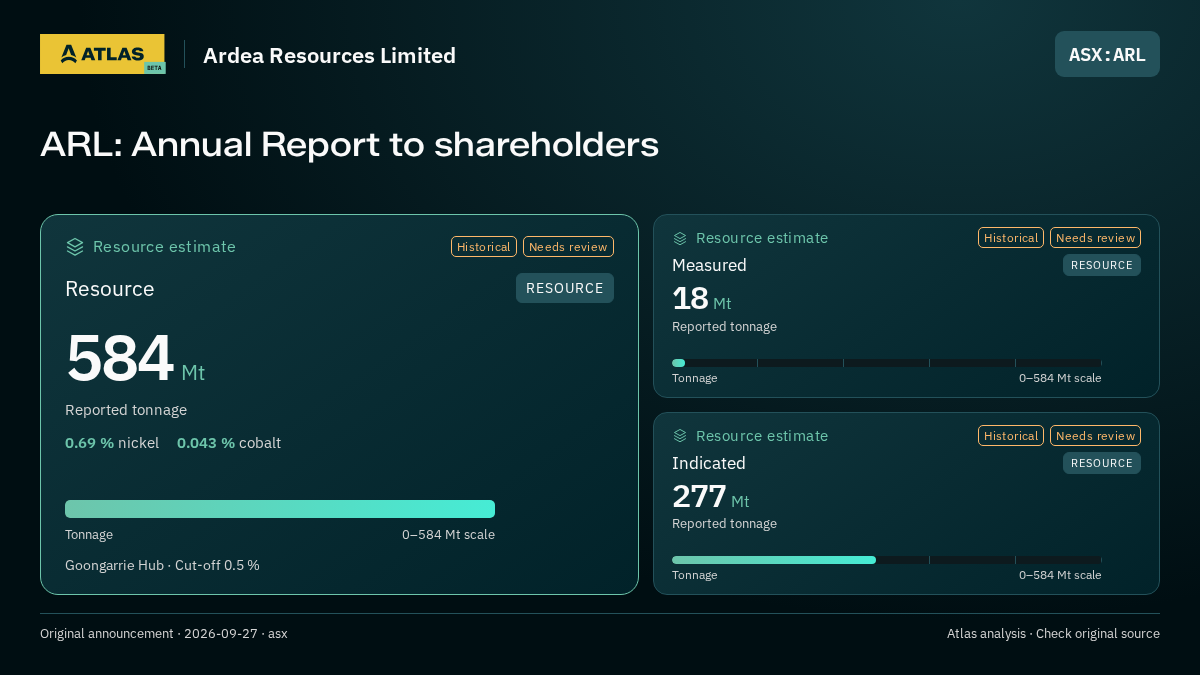The width and height of the screenshot is (1200, 675).
Task: Click the Needs review tag on the Measured card
Action: (1095, 237)
